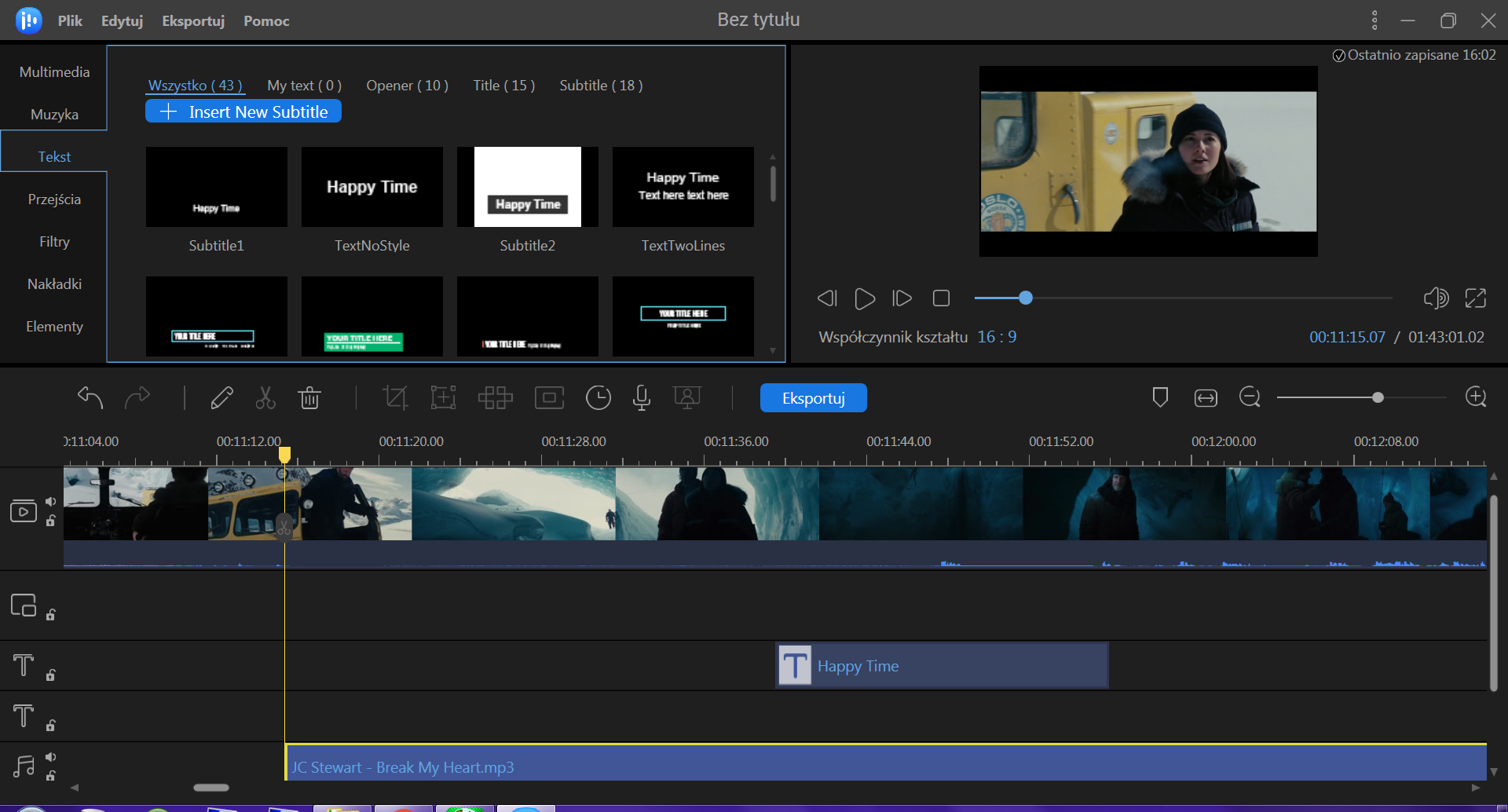
Task: Select the JC Stewart - Break My Heart.mp3 clip
Action: (x=885, y=763)
